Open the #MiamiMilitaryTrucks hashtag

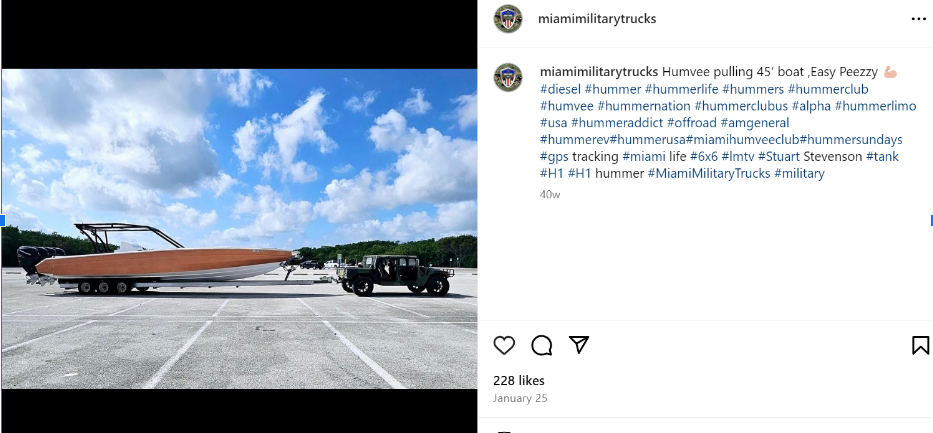tap(709, 174)
